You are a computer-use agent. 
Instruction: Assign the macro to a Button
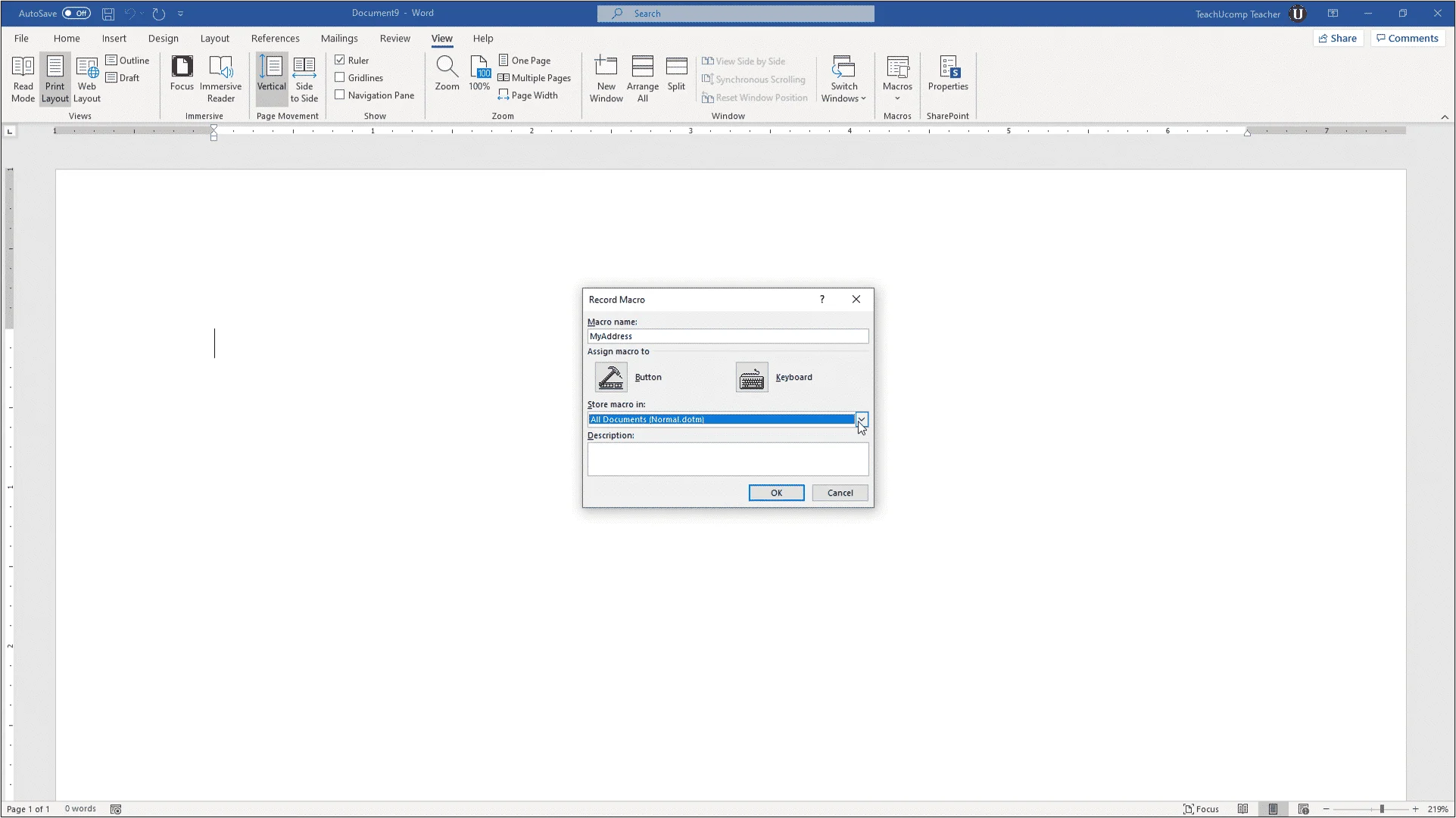[x=610, y=377]
